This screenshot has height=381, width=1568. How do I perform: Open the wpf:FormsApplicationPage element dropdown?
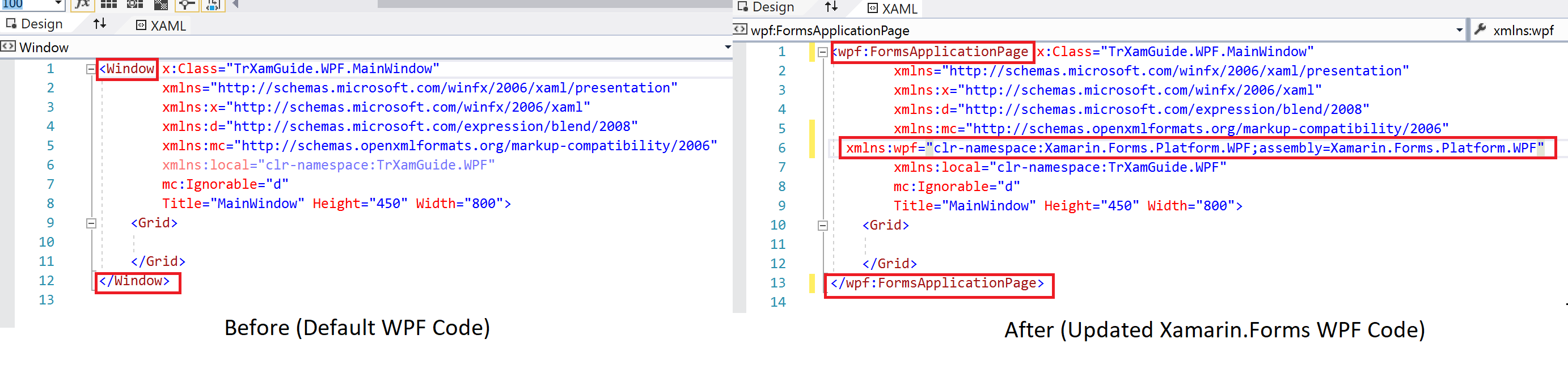click(x=1459, y=30)
